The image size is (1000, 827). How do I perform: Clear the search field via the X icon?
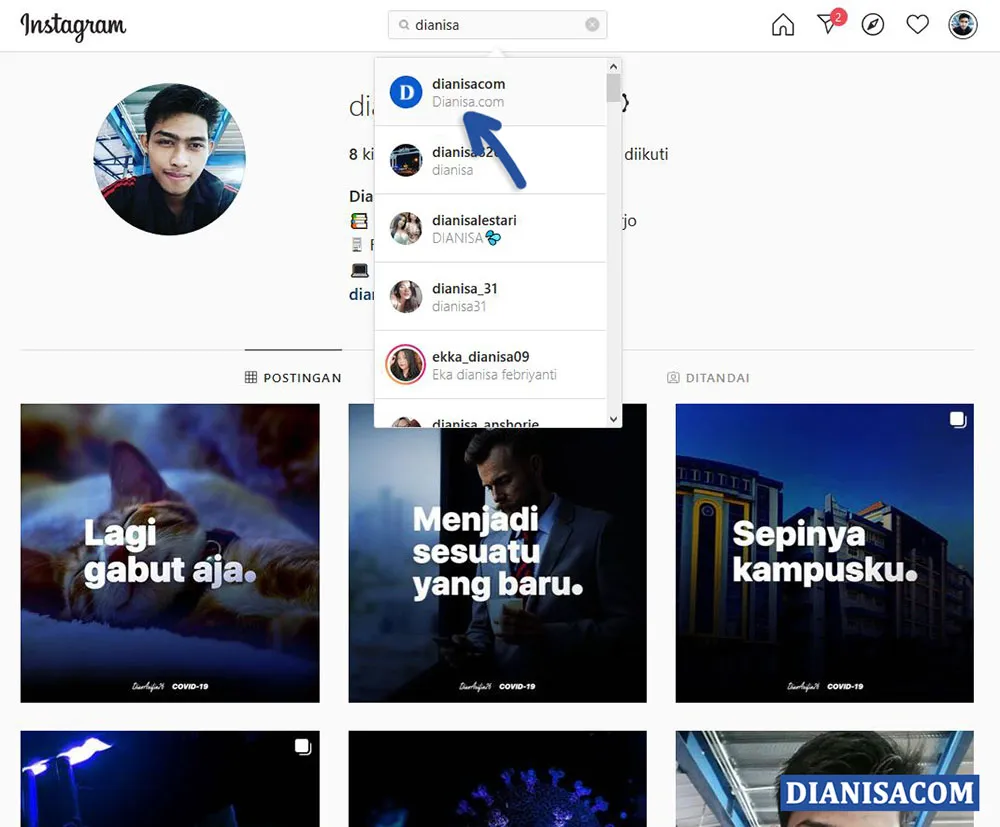(590, 24)
